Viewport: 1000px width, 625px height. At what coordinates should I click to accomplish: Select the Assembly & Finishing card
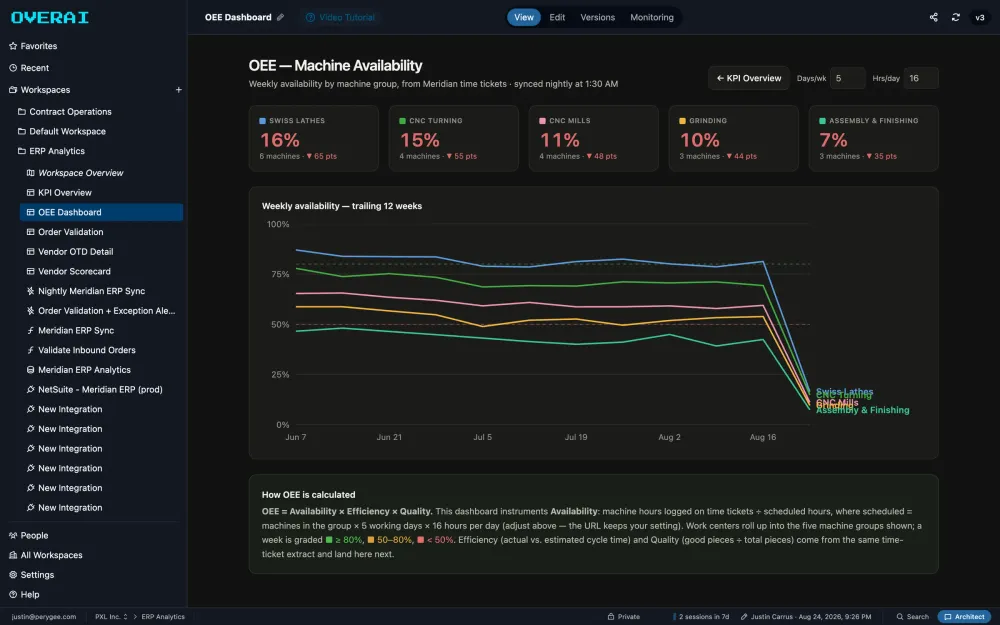pos(873,138)
